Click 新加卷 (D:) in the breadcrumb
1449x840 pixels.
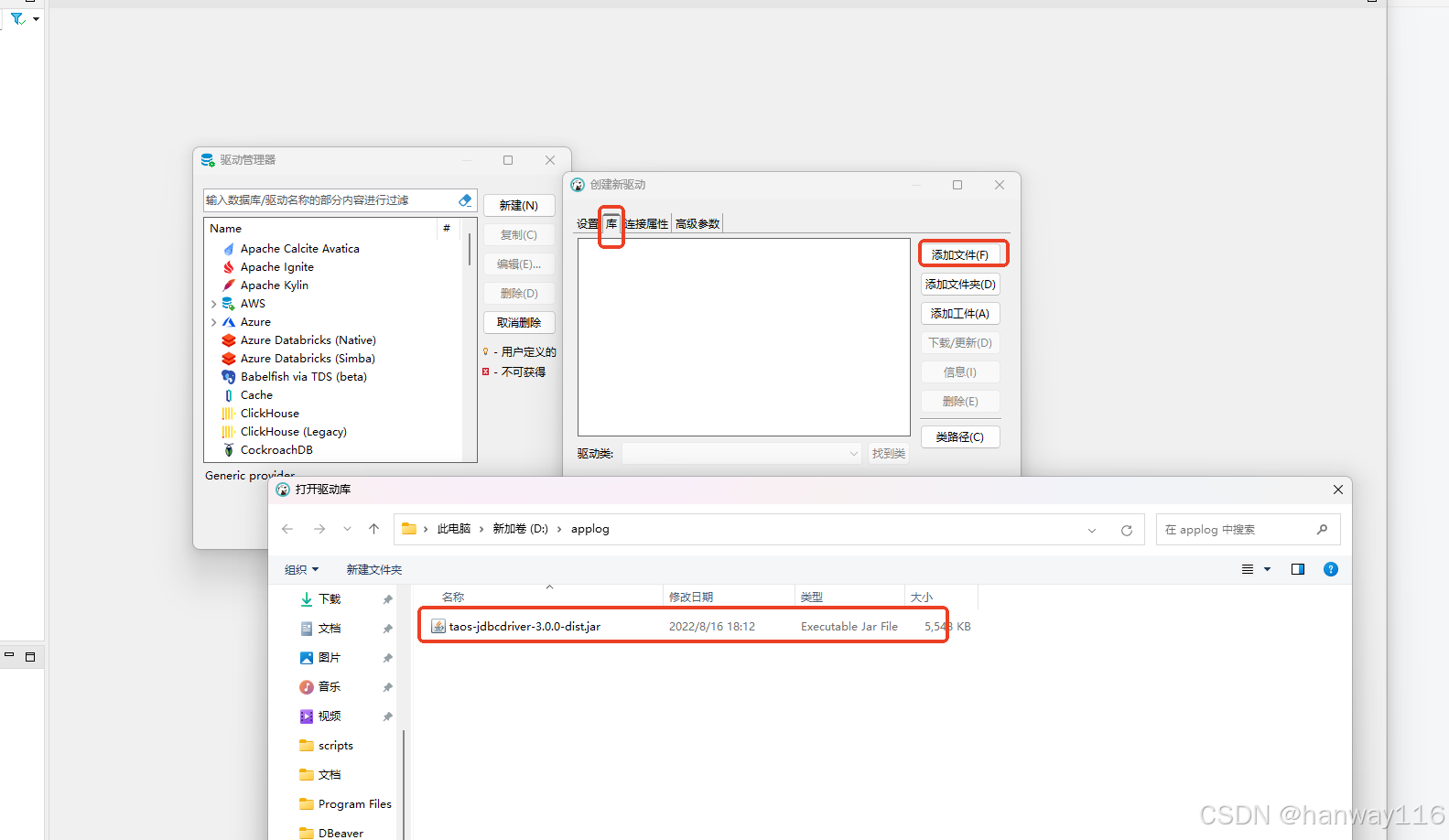(520, 530)
